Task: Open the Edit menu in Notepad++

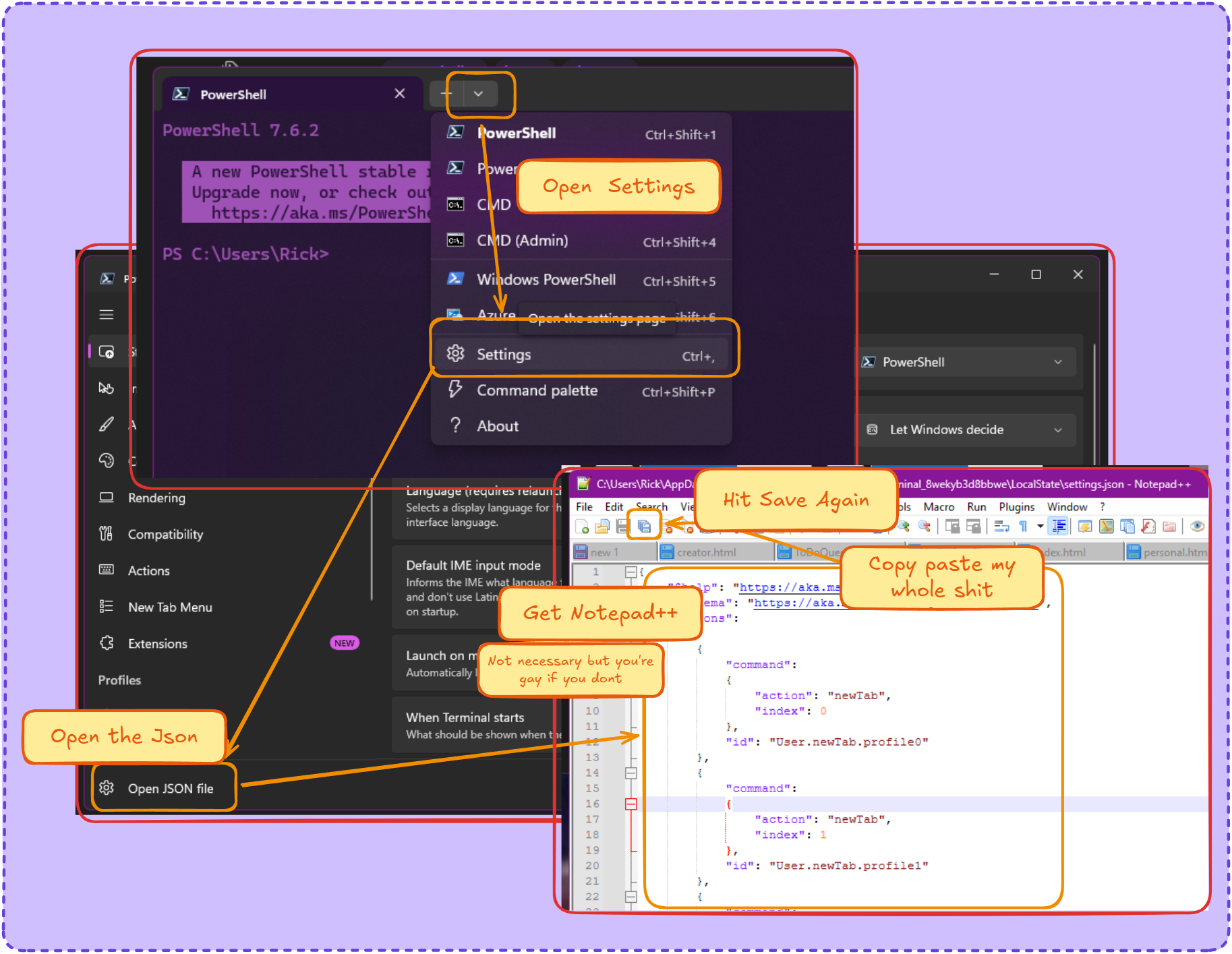Action: 614,507
